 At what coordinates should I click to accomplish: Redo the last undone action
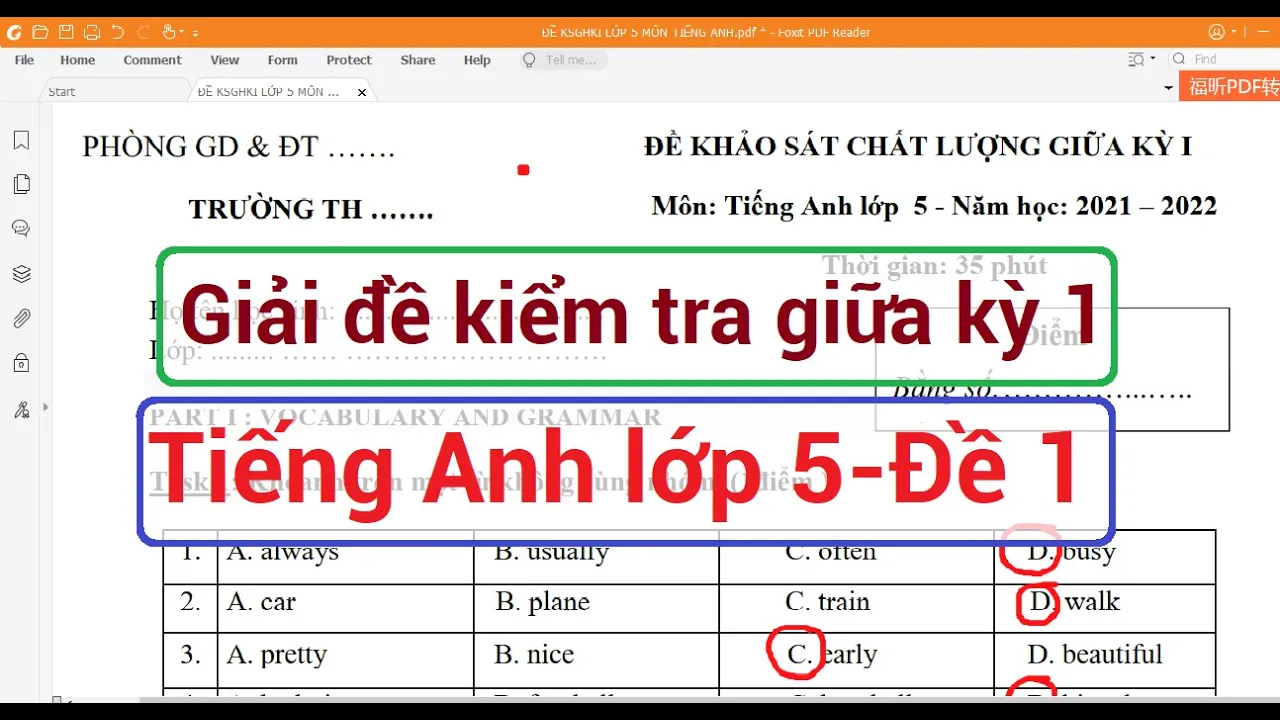coord(144,32)
